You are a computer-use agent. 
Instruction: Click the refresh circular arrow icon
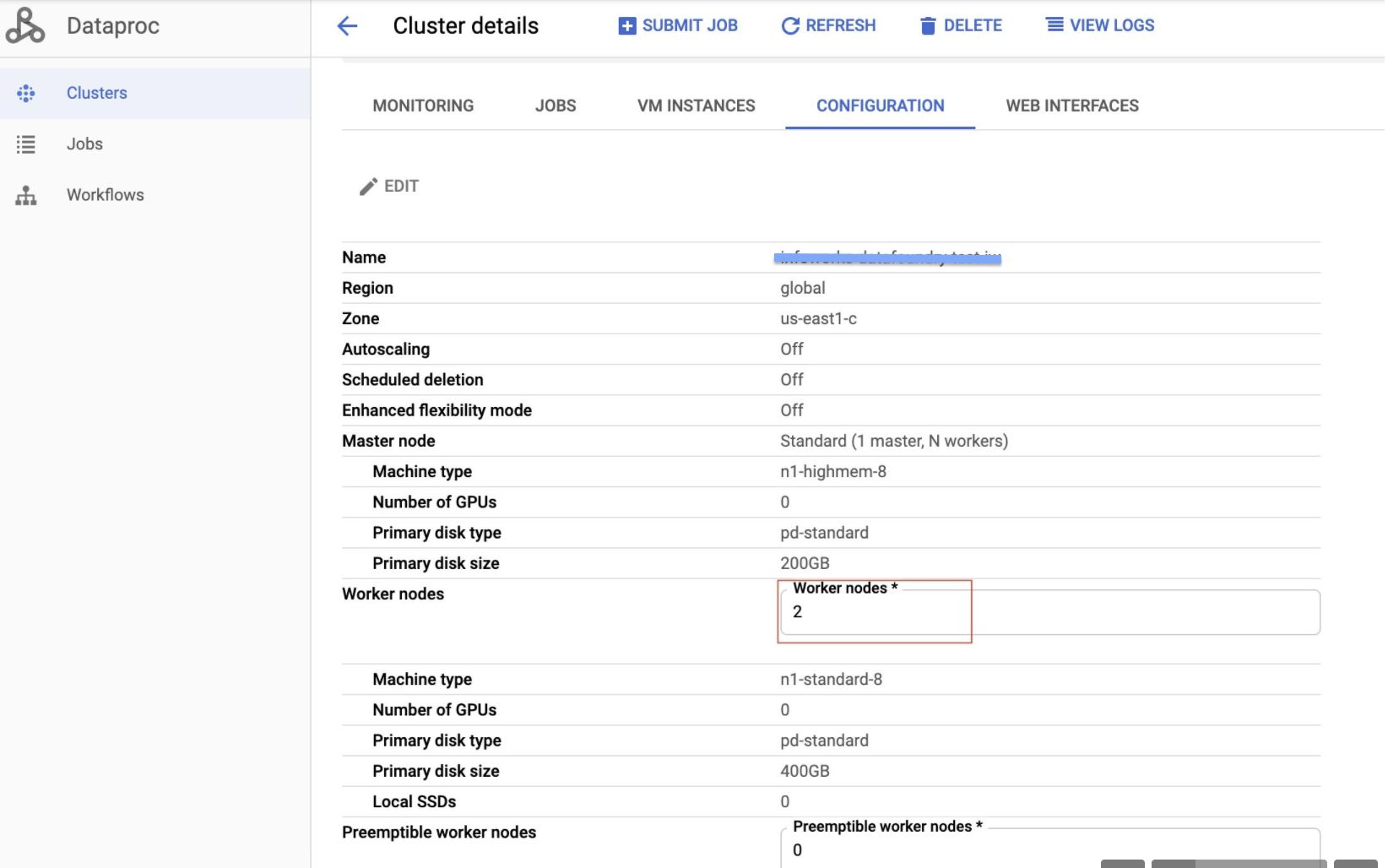pos(790,26)
